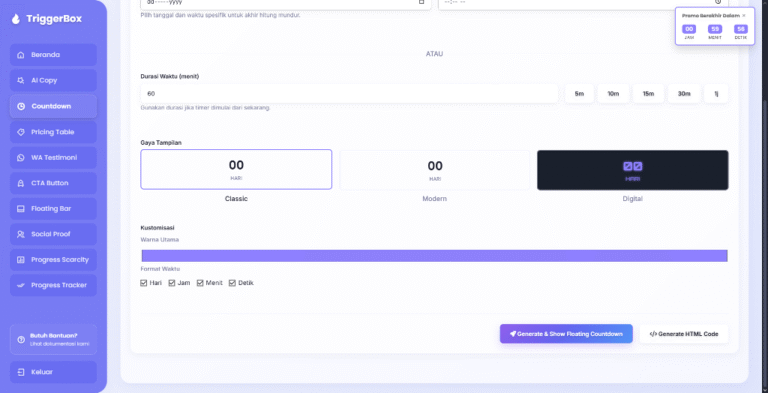The height and width of the screenshot is (393, 768).
Task: Open the Progress Scarcity menu item
Action: [x=53, y=260]
